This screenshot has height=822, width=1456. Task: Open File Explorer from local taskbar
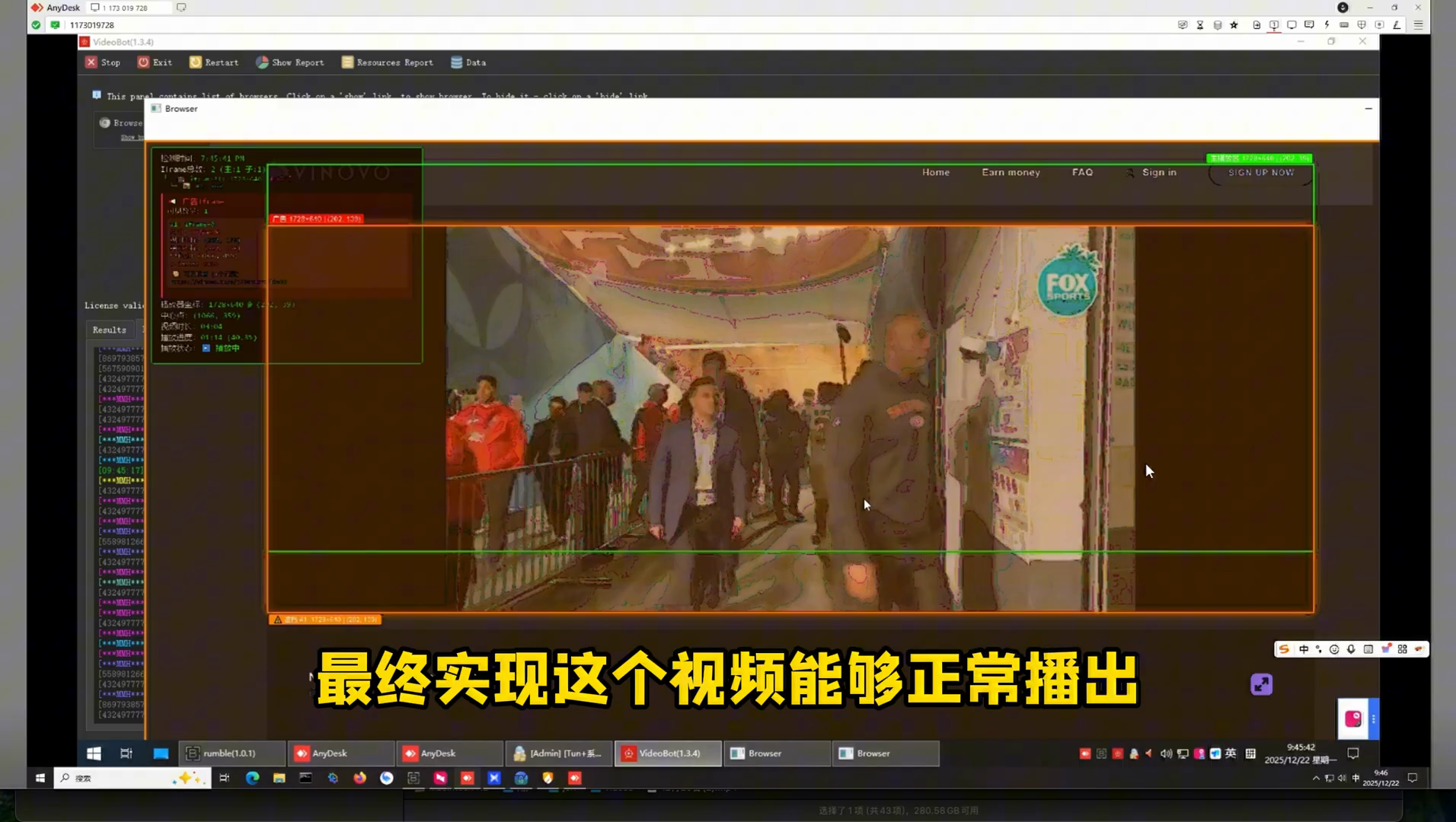pos(279,778)
